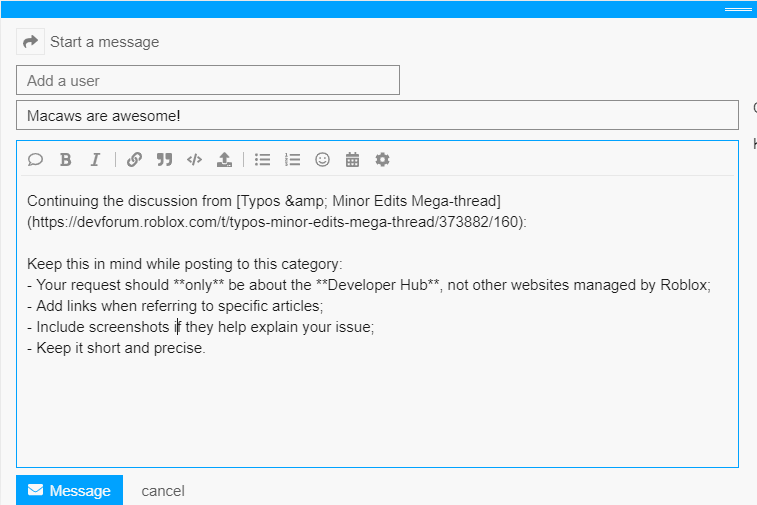Click the composer resize grip handle

pyautogui.click(x=738, y=9)
